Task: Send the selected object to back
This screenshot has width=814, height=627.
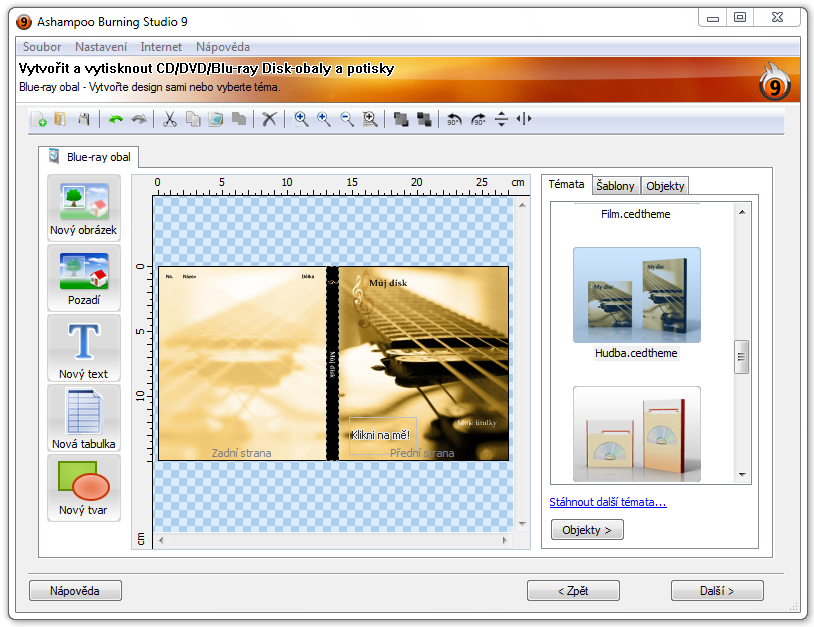Action: click(424, 119)
